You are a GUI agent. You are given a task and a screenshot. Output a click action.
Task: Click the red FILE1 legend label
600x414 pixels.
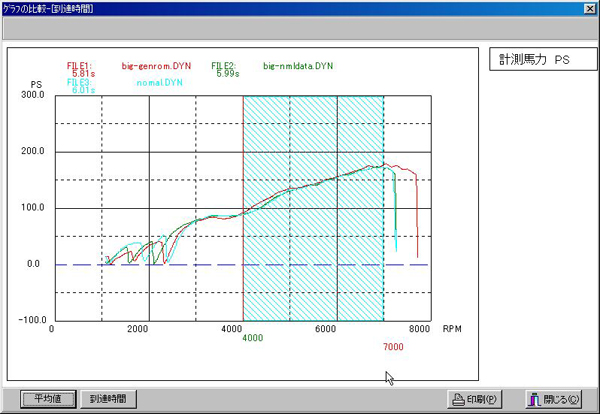[x=80, y=66]
